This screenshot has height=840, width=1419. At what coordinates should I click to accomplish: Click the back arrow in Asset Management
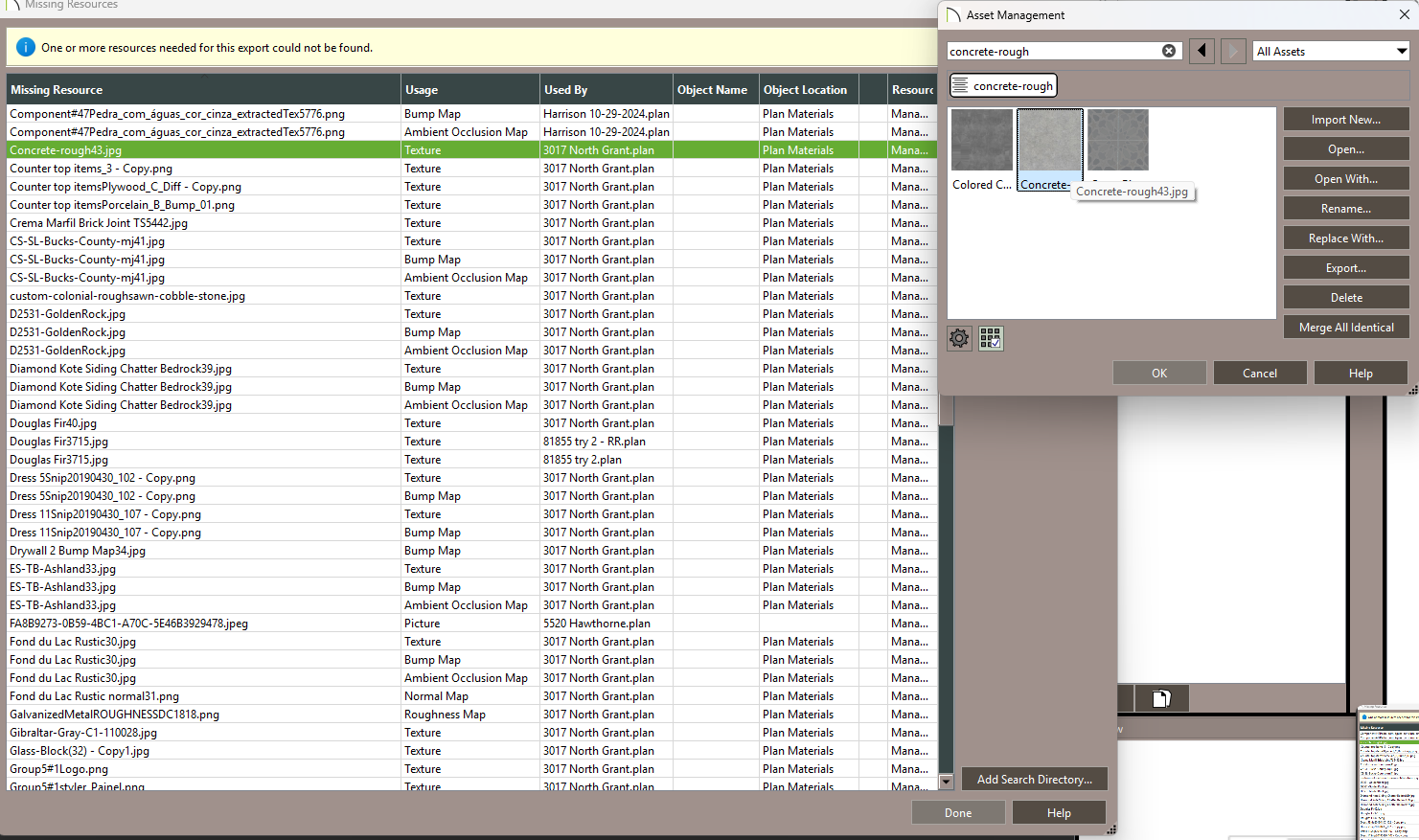[1202, 51]
